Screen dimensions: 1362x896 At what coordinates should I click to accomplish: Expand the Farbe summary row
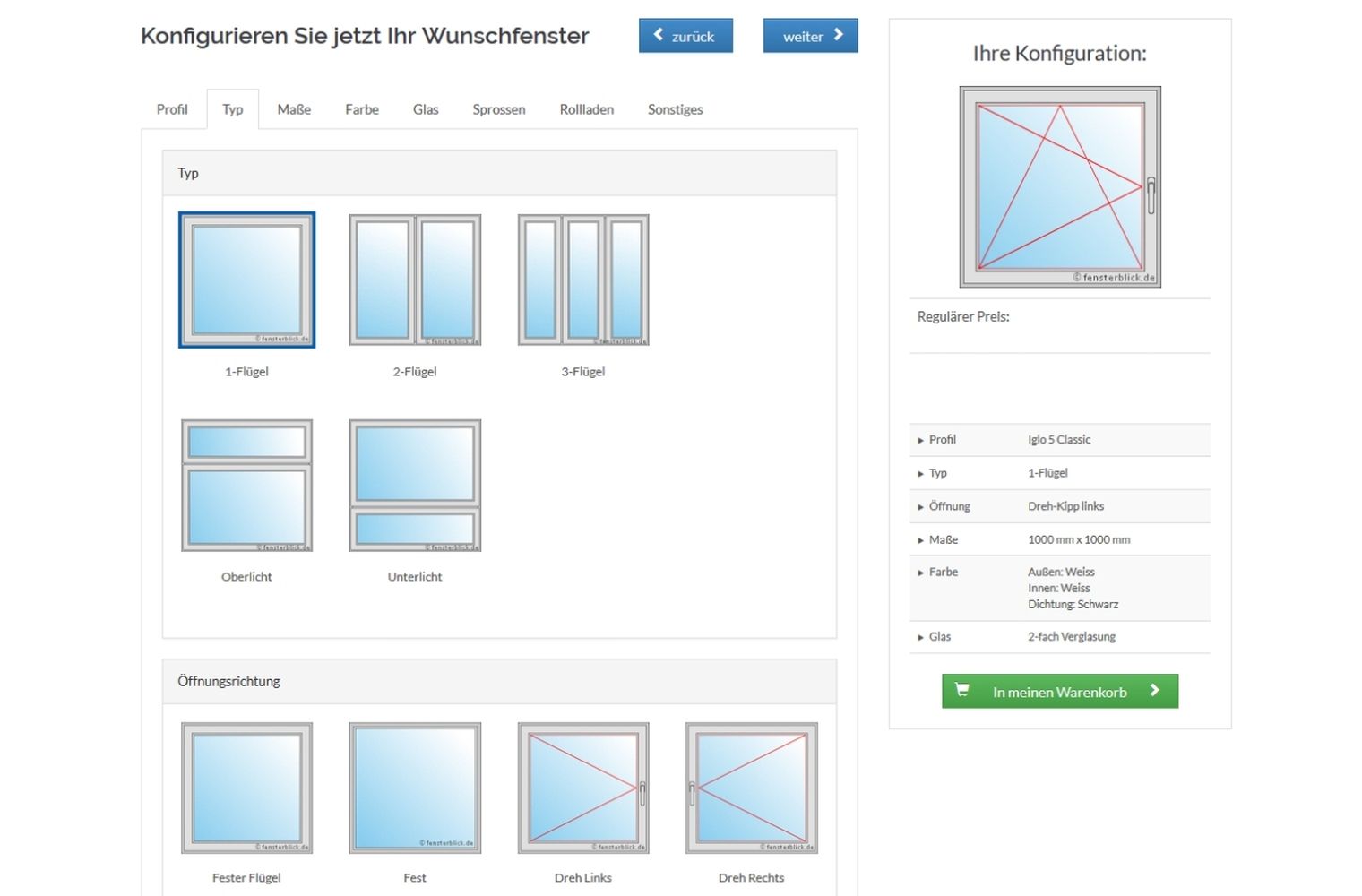tap(943, 572)
